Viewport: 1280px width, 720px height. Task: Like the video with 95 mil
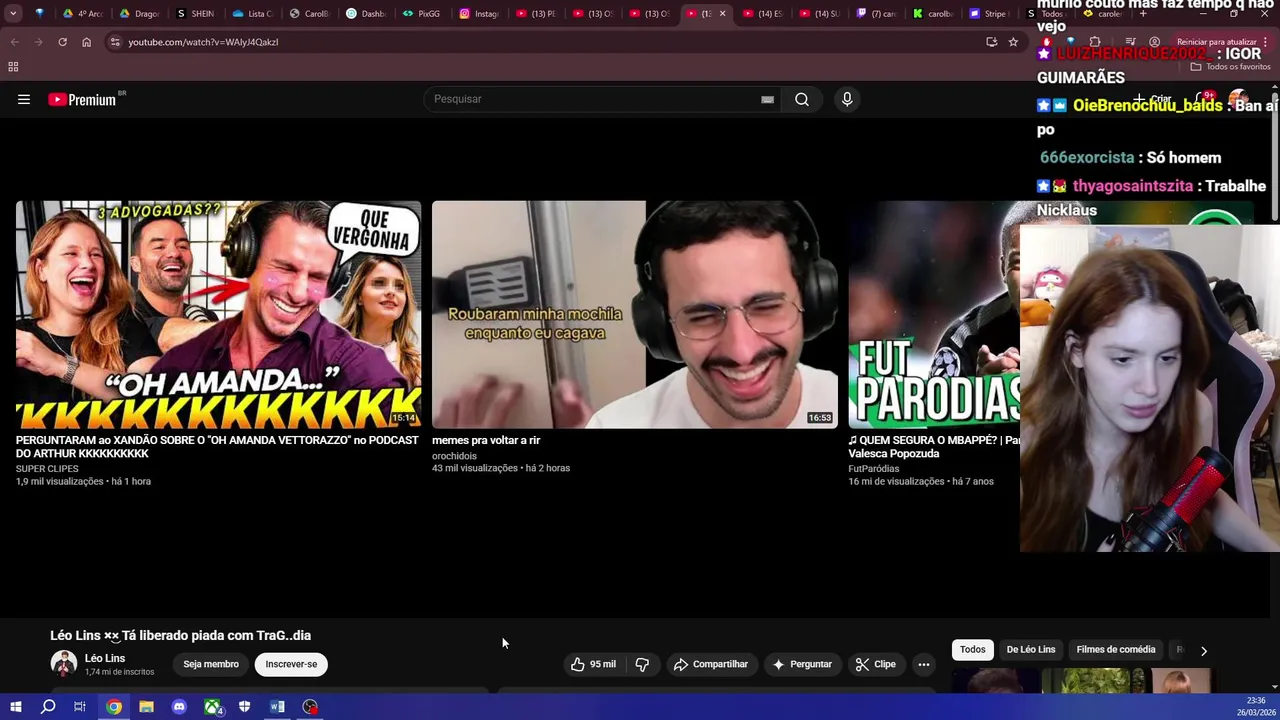point(593,664)
